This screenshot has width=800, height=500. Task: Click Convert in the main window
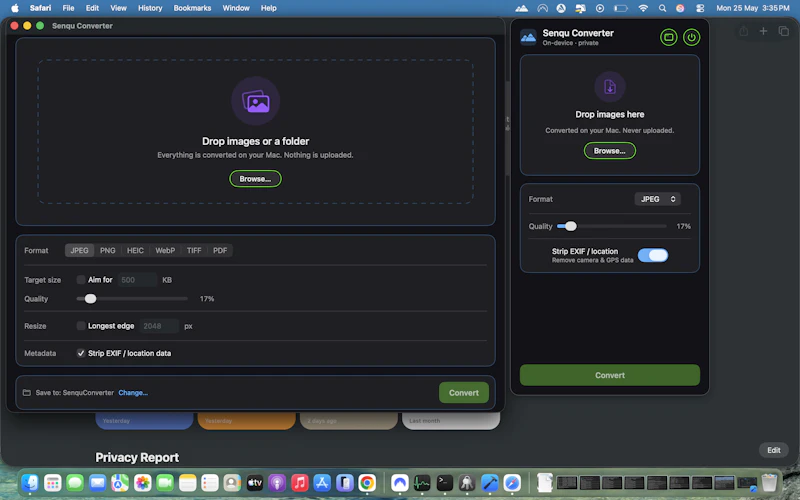[x=464, y=392]
